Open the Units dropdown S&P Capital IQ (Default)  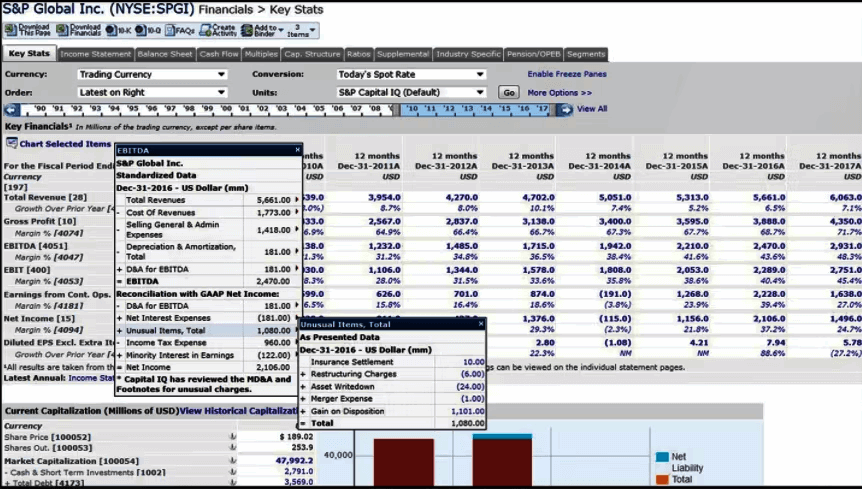[x=411, y=92]
